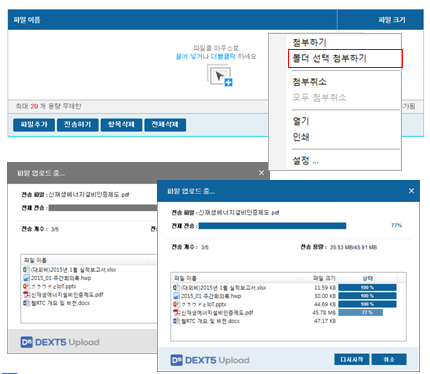
Task: Click the docx file icon in the blue upload dialog
Action: click(176, 321)
